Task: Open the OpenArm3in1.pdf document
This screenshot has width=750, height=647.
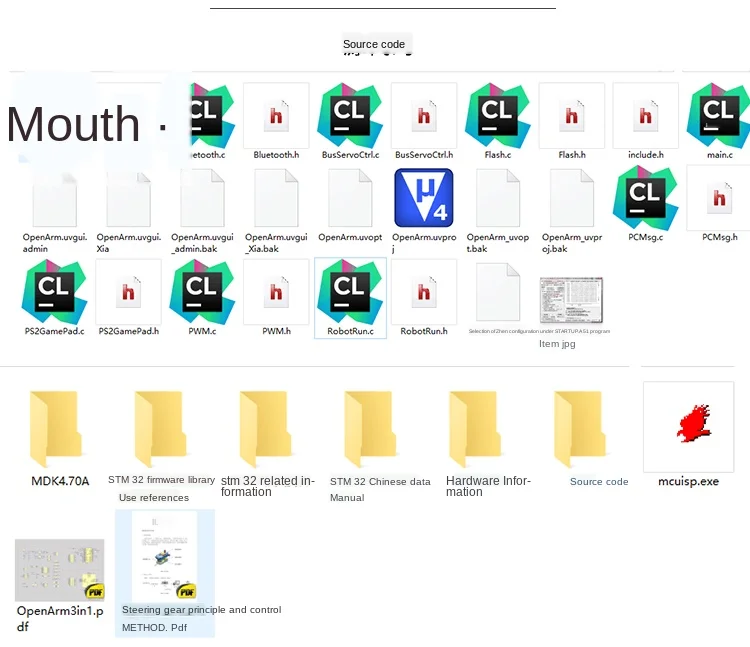Action: click(x=59, y=571)
